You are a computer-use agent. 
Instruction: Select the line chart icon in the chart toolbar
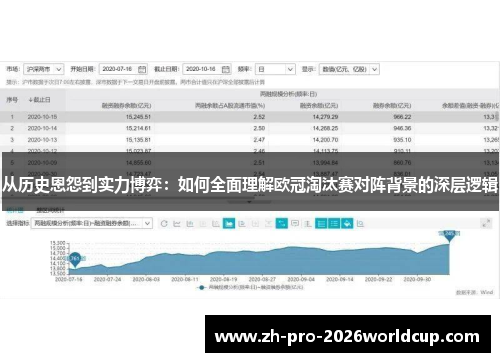pyautogui.click(x=177, y=223)
